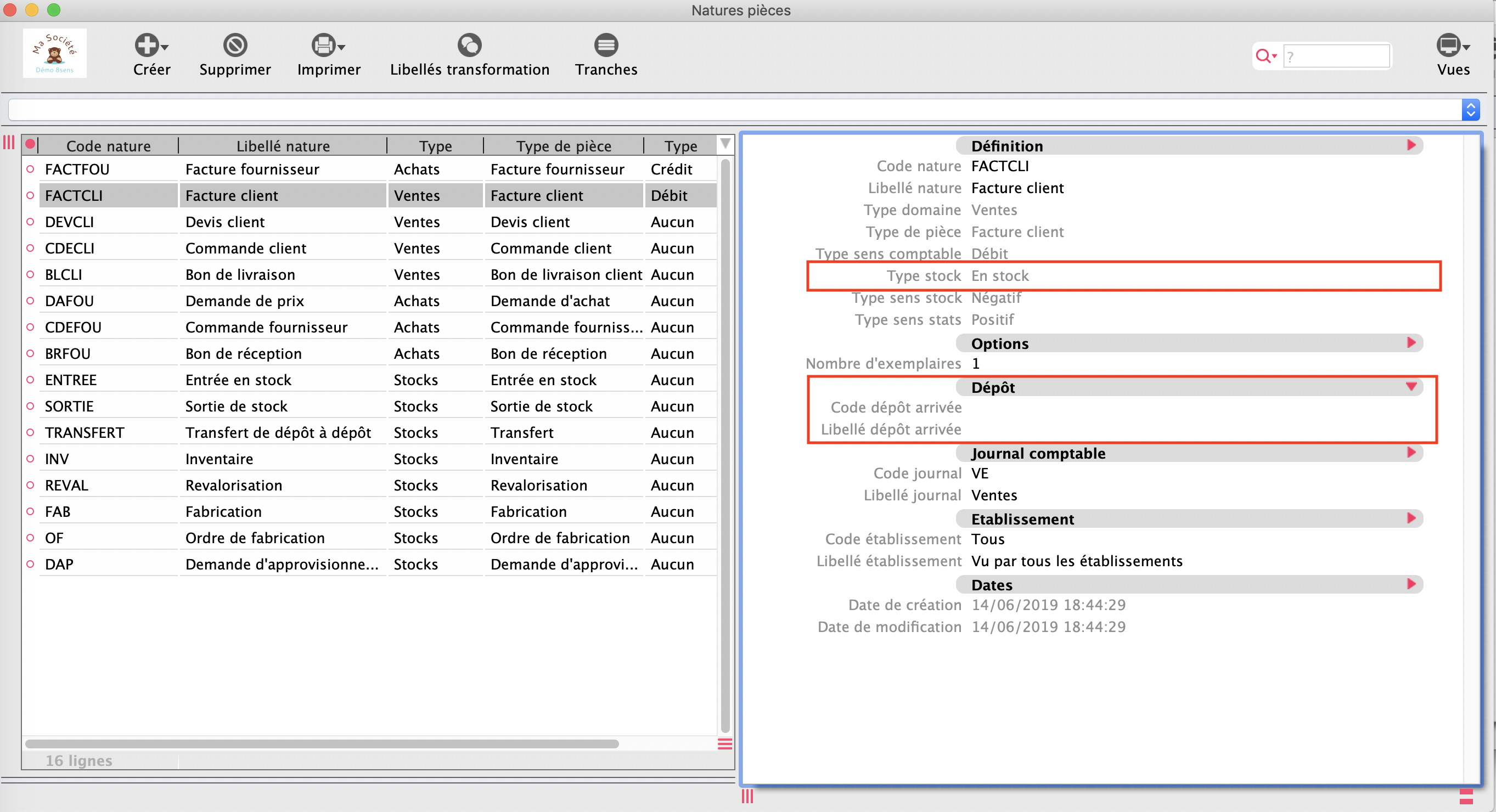Toggle the ENTREE row circle marker
Screen dimensions: 1496x812
click(30, 380)
